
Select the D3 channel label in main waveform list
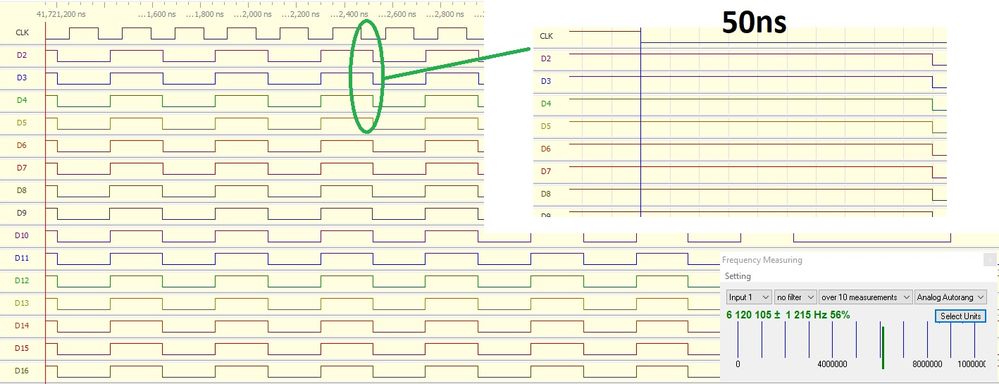[22, 77]
